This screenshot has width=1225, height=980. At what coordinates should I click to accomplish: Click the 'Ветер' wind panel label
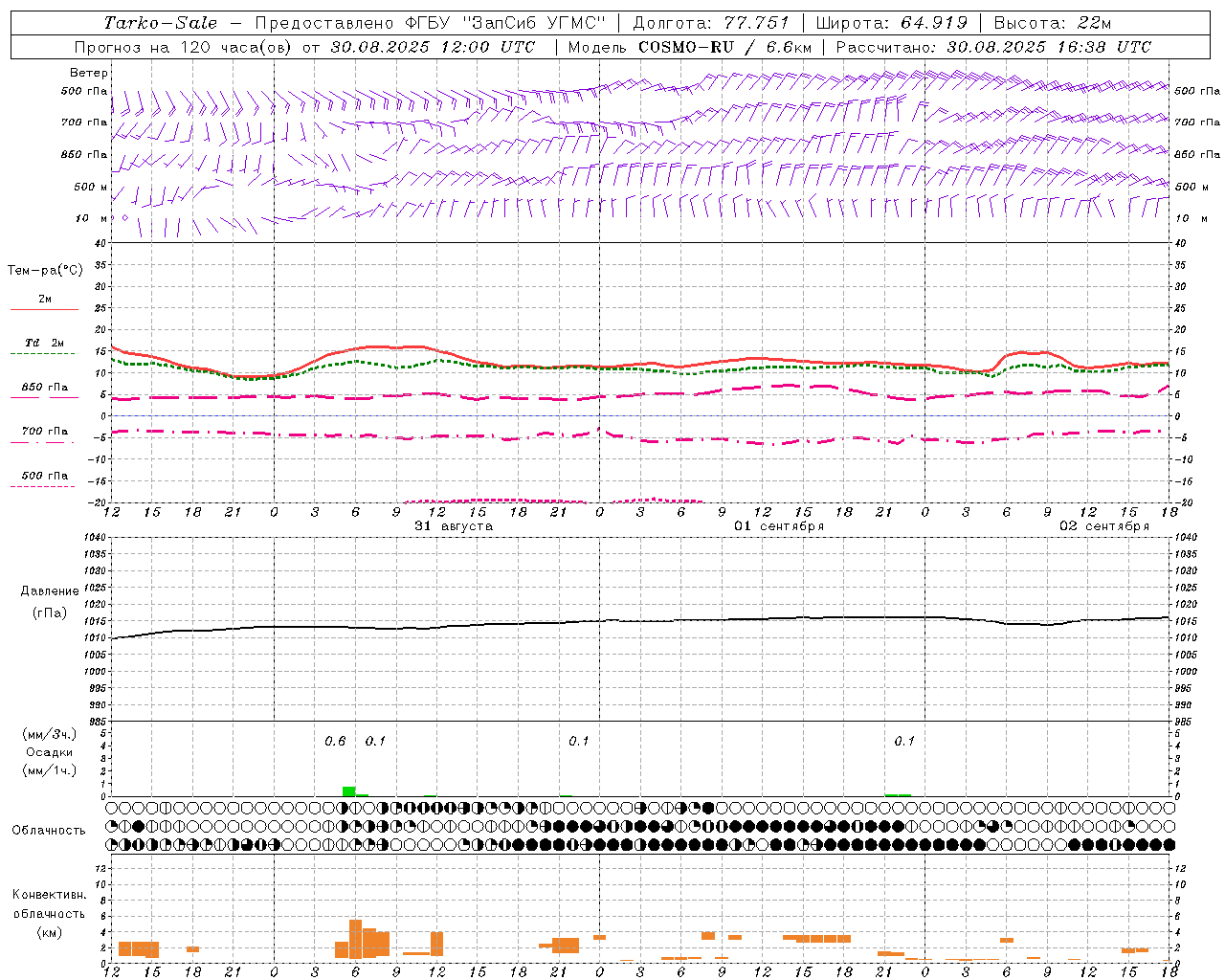[89, 73]
